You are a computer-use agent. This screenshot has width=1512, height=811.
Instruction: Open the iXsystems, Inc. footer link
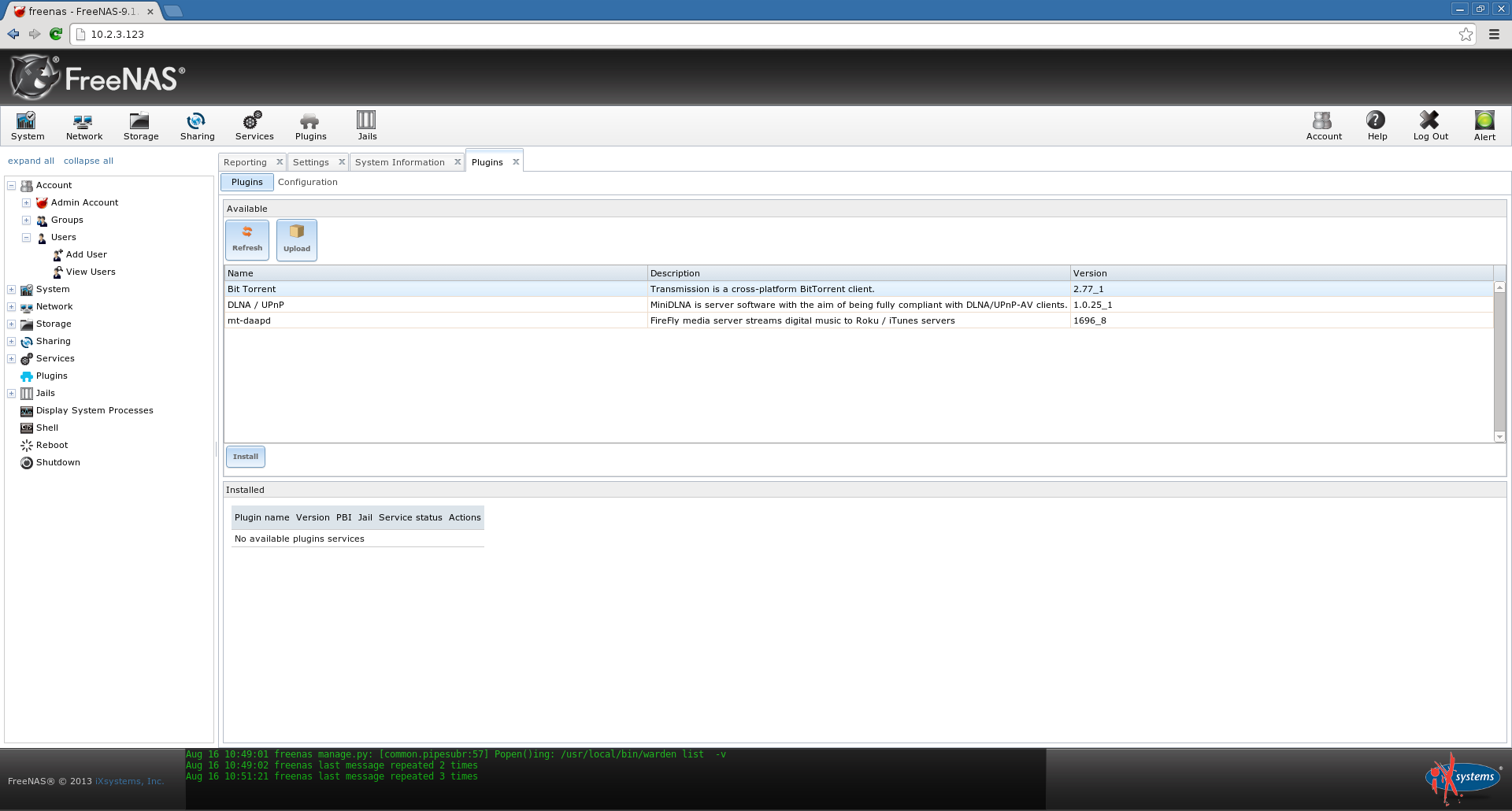pyautogui.click(x=129, y=781)
